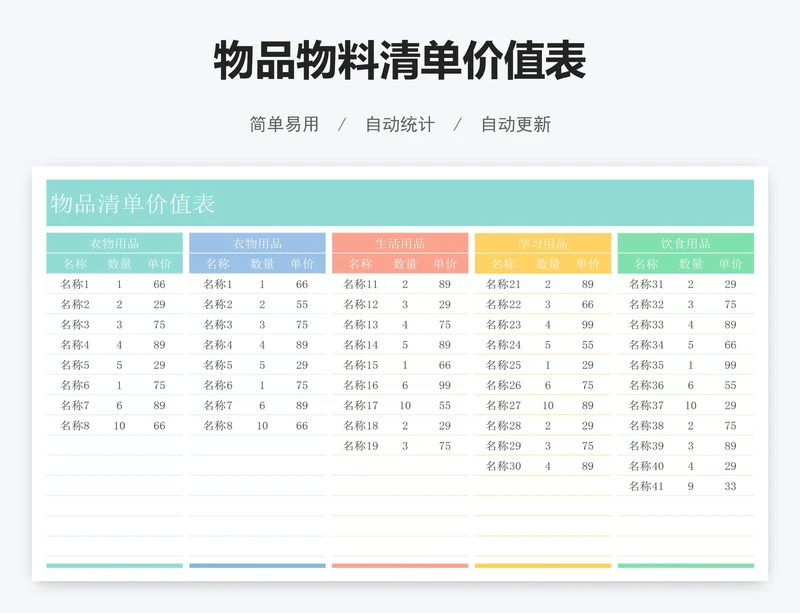Viewport: 800px width, 613px height.
Task: Select cell 名称37
Action: (646, 405)
